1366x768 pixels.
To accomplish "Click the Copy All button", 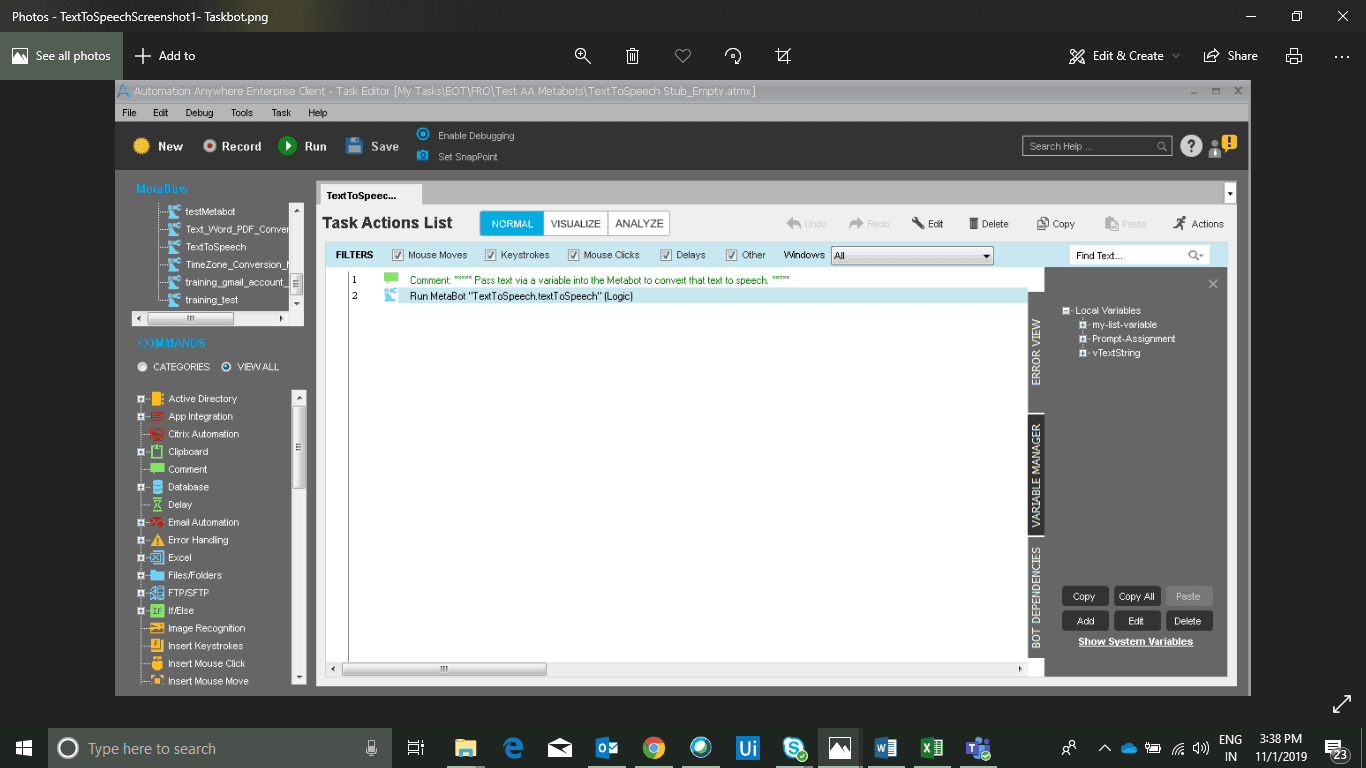I will (1137, 596).
